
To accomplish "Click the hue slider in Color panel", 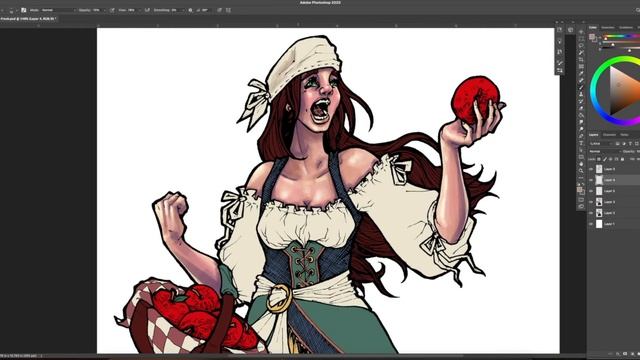I will click(x=622, y=36).
